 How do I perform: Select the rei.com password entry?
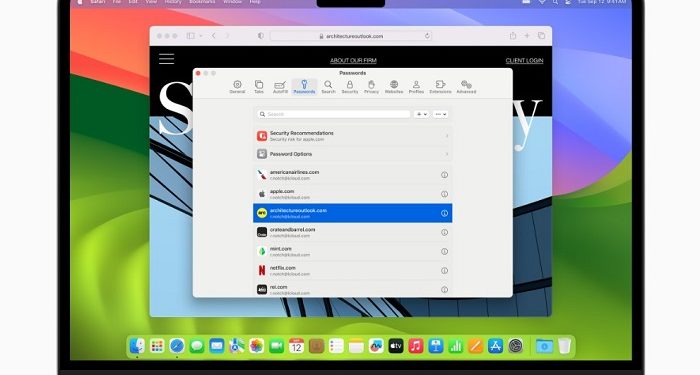point(353,289)
